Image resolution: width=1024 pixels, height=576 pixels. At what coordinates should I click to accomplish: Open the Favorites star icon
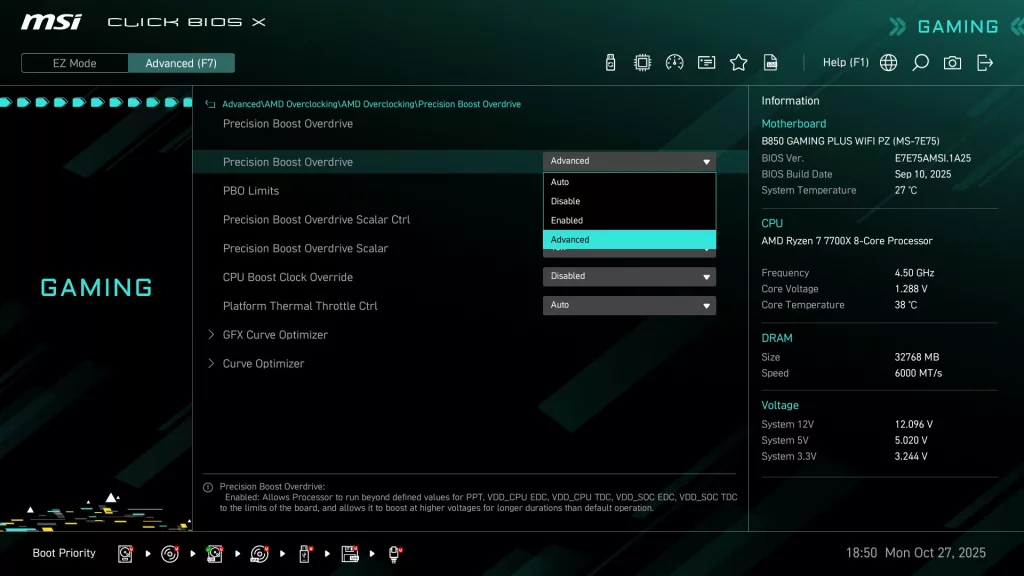pos(739,62)
